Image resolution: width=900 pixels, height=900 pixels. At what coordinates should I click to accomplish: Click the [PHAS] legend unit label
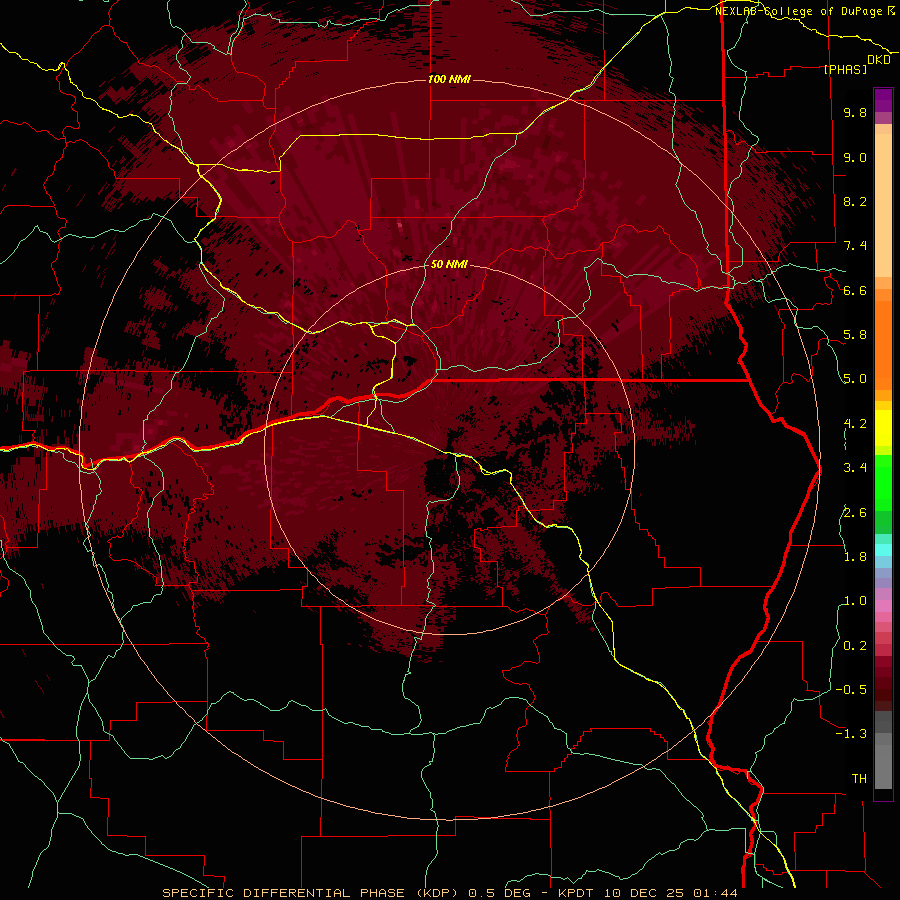(845, 69)
